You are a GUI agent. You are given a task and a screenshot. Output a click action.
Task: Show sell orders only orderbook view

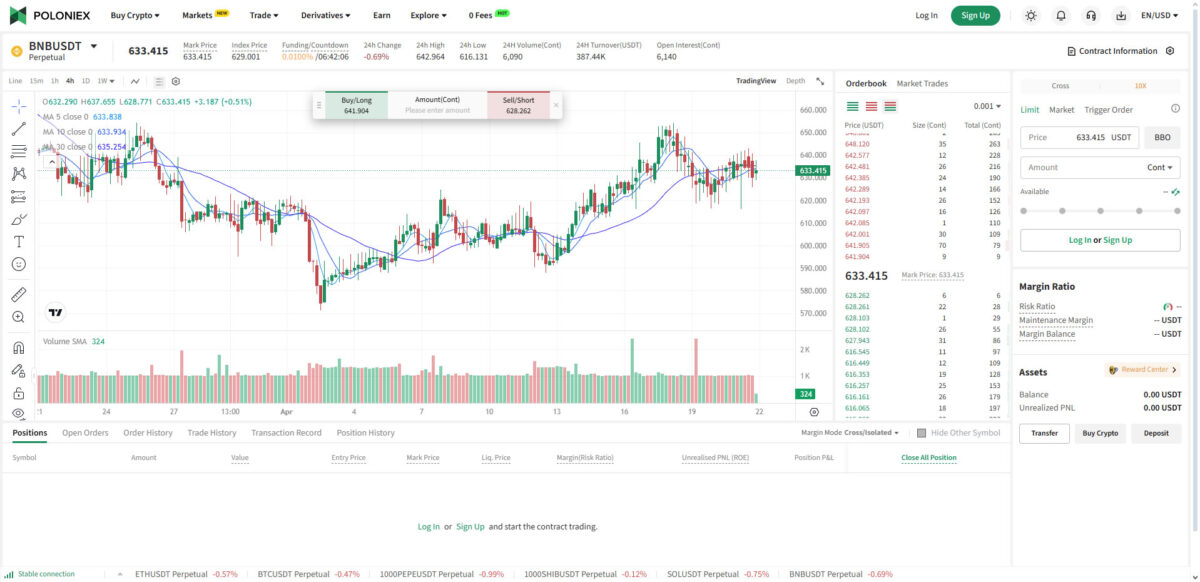pyautogui.click(x=871, y=106)
